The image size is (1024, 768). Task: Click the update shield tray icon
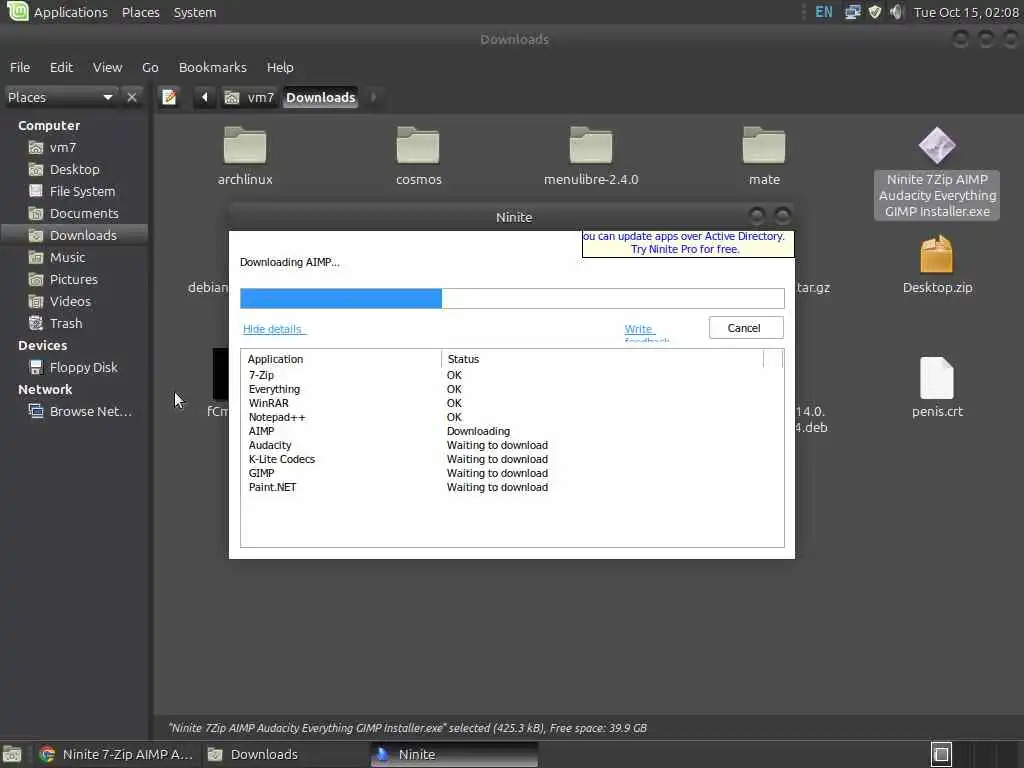pos(874,12)
